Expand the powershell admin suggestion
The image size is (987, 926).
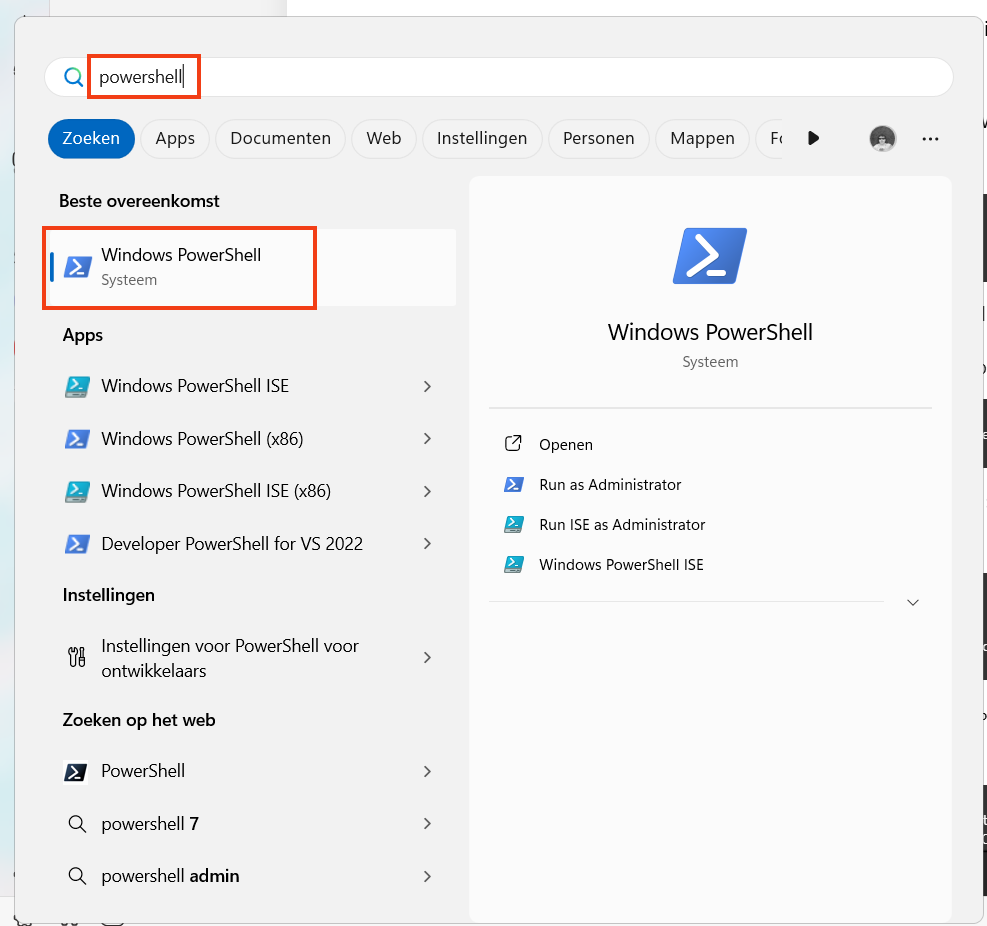pos(427,876)
